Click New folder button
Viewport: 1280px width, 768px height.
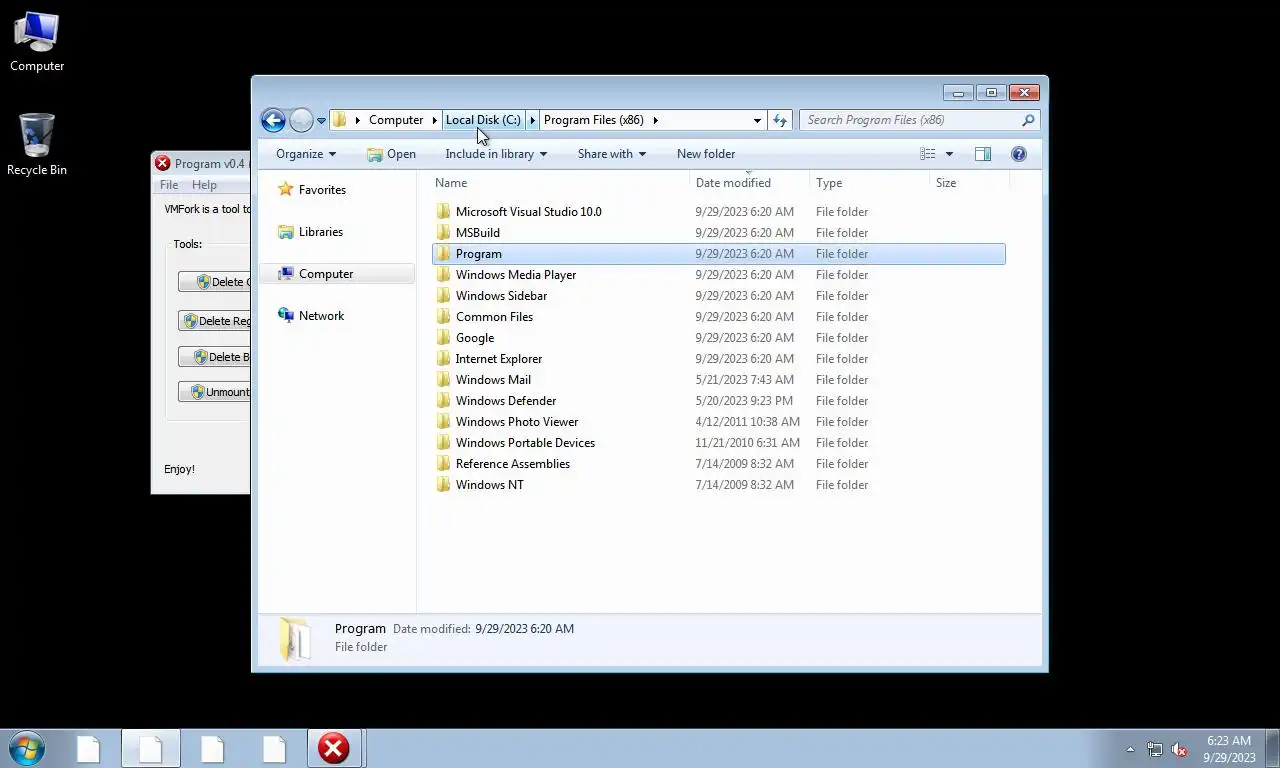click(x=706, y=154)
